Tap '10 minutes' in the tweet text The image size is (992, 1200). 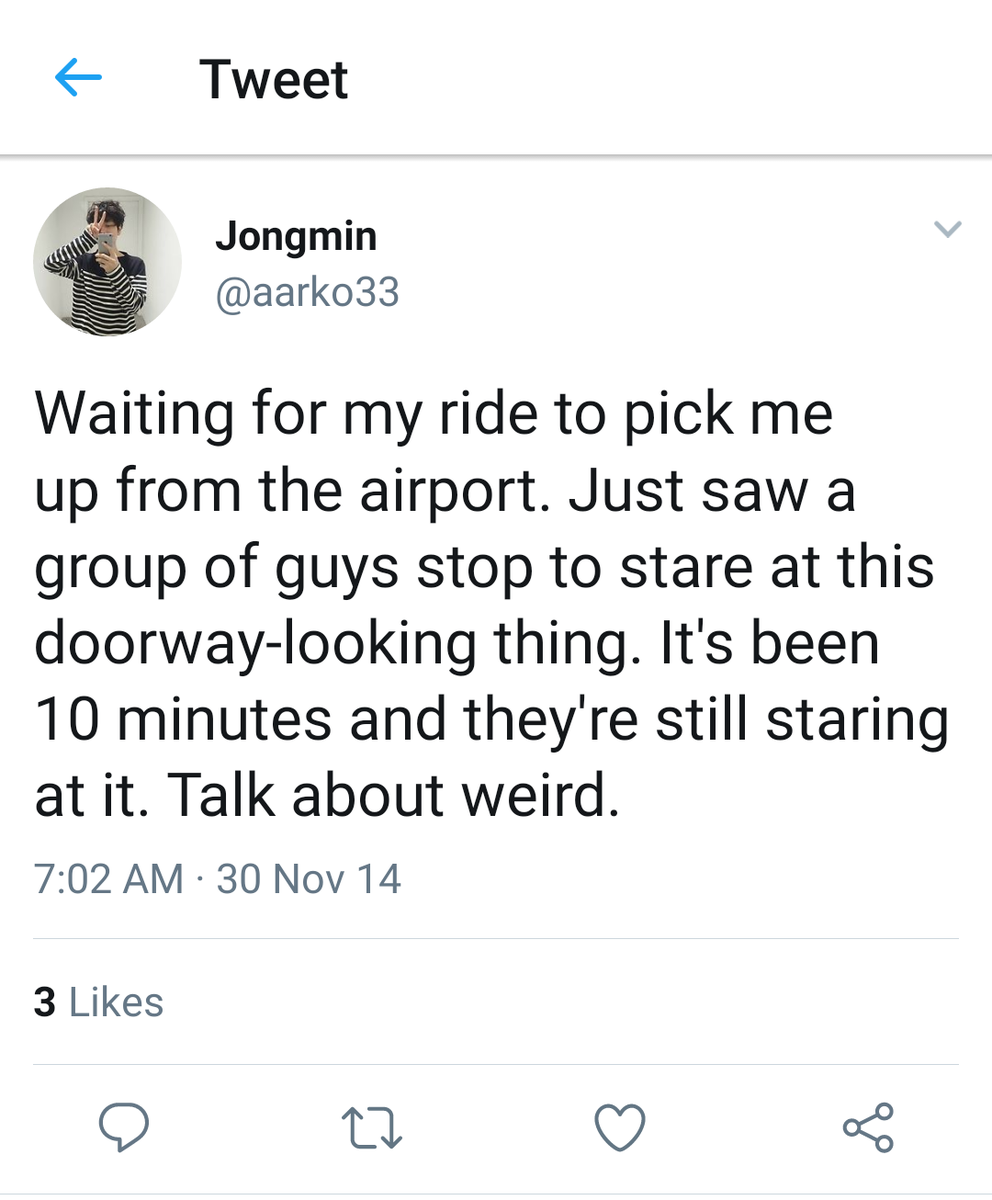click(x=186, y=720)
